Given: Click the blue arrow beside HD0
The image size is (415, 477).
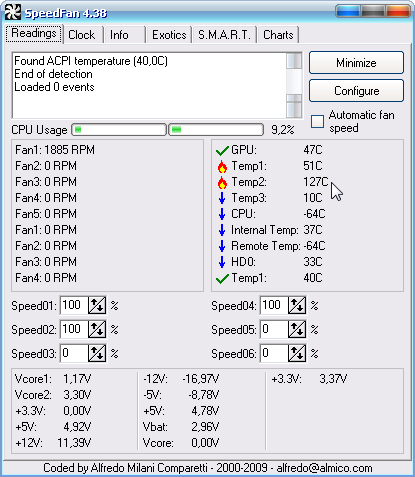Looking at the screenshot, I should pos(222,262).
